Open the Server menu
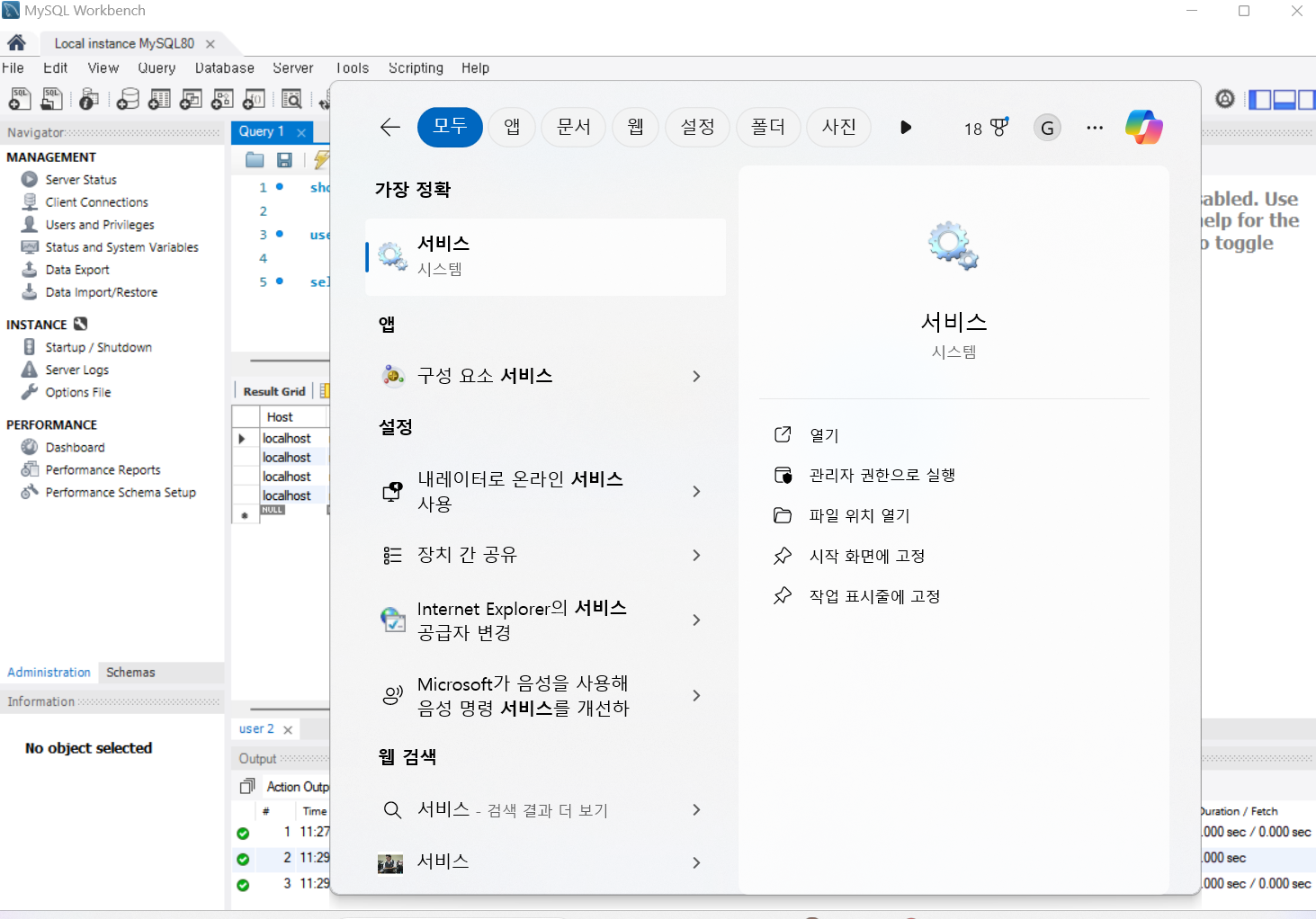 point(293,67)
